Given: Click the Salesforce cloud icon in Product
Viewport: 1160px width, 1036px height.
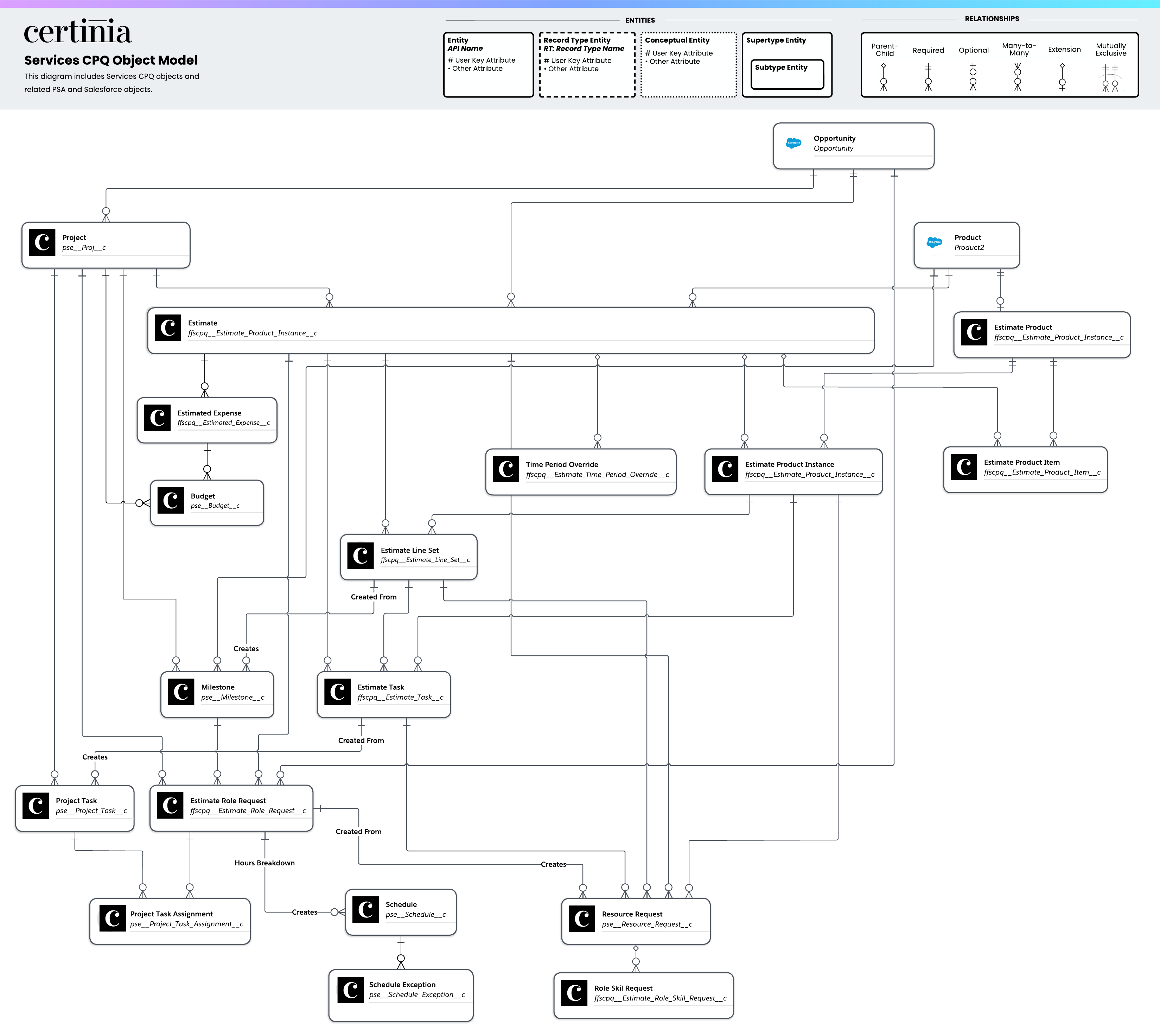Looking at the screenshot, I should [x=934, y=242].
